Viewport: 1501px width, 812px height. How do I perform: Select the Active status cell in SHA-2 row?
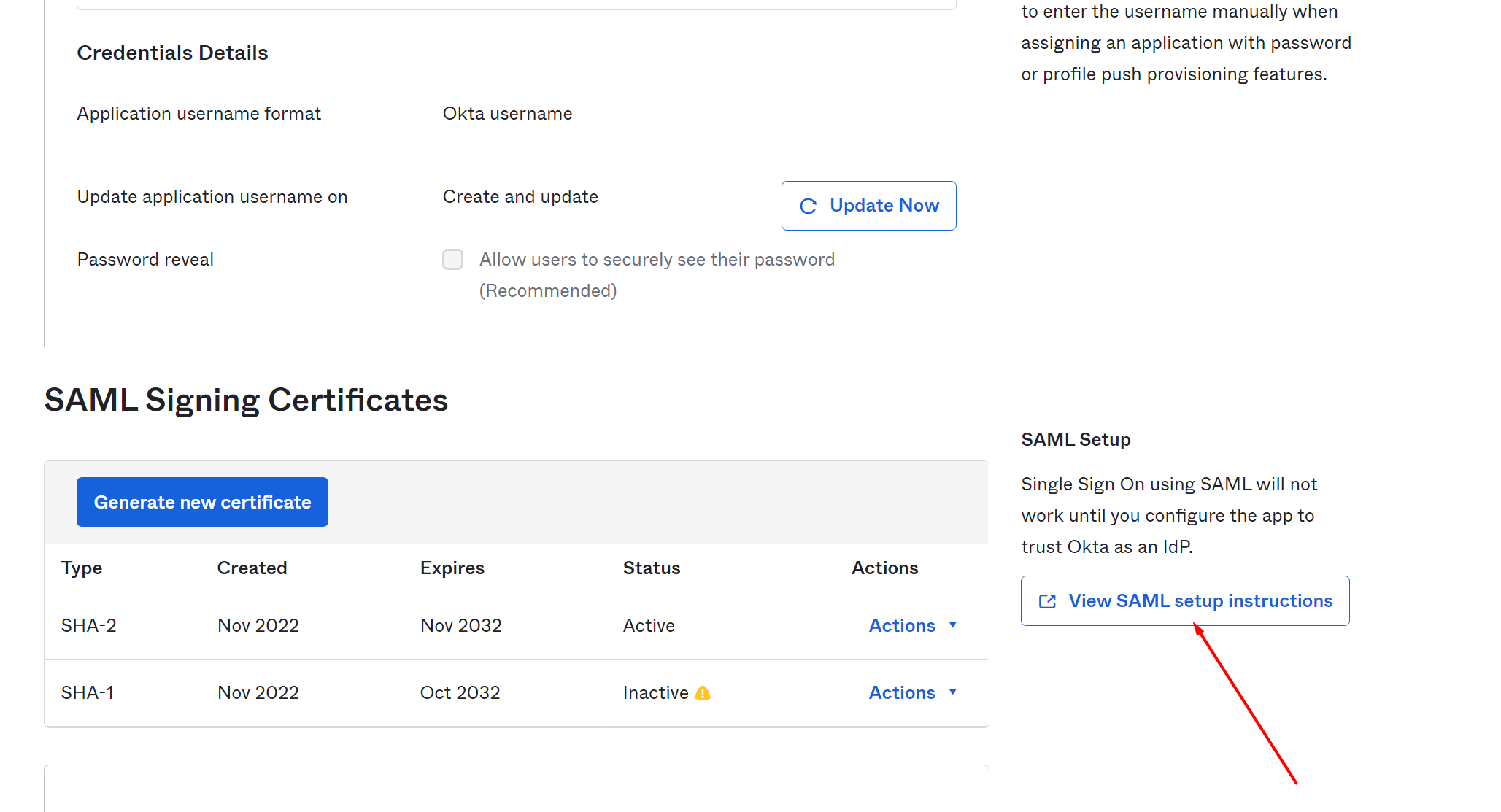[x=649, y=626]
